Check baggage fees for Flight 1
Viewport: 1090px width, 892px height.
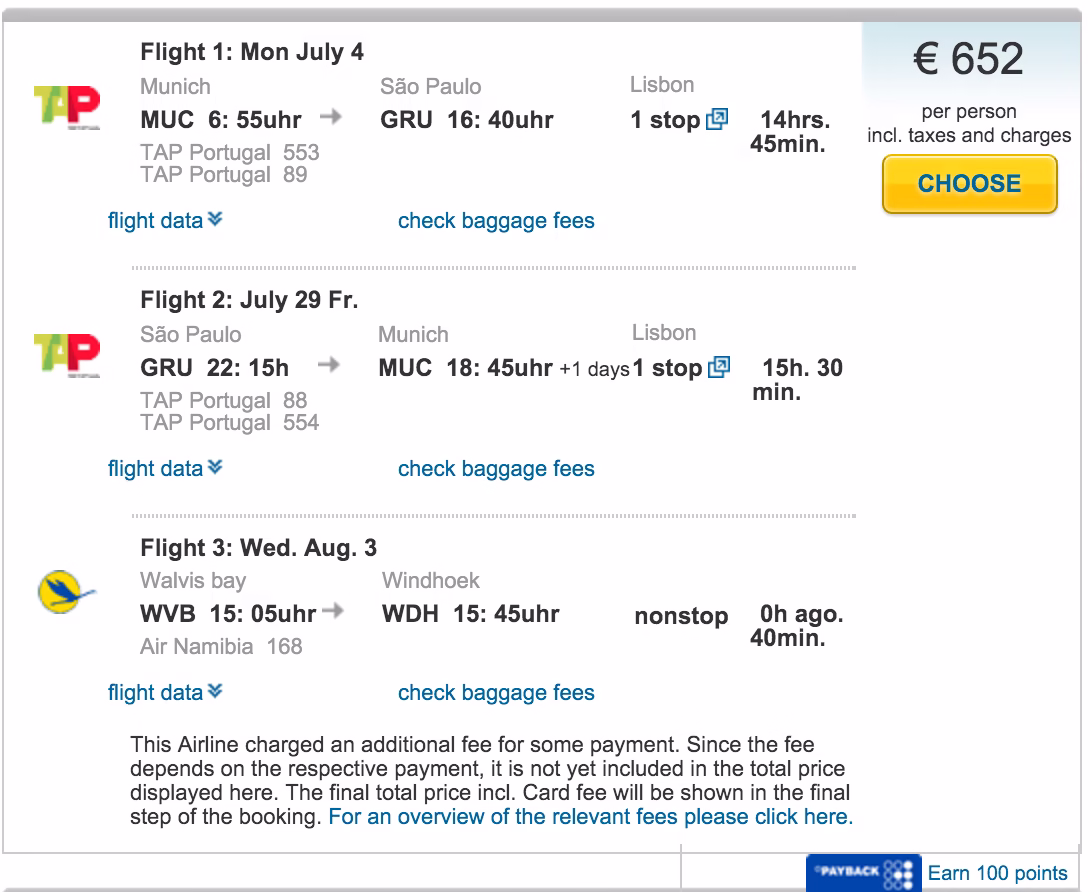click(x=496, y=221)
